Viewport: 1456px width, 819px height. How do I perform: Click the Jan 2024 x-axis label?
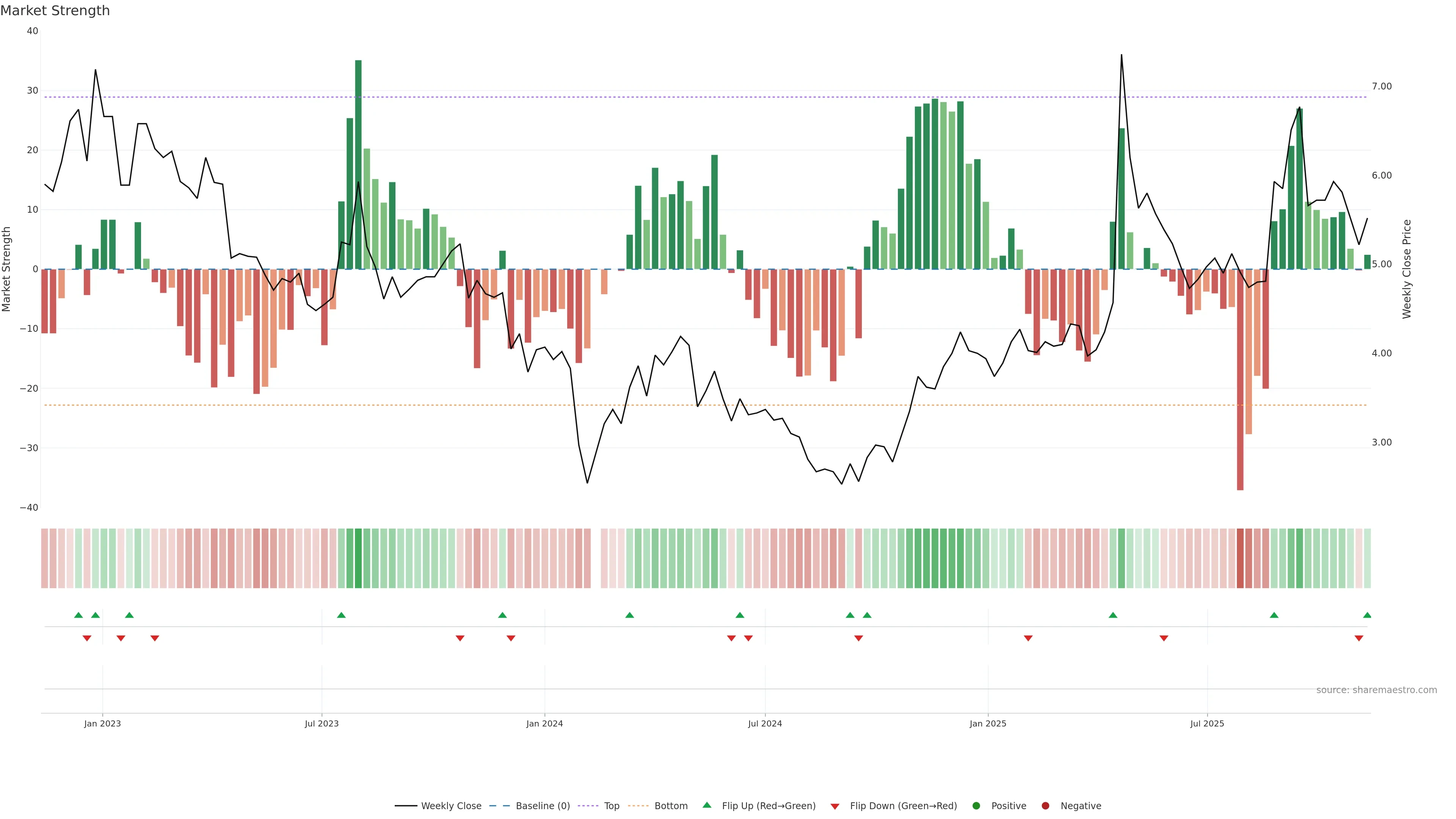coord(544,723)
